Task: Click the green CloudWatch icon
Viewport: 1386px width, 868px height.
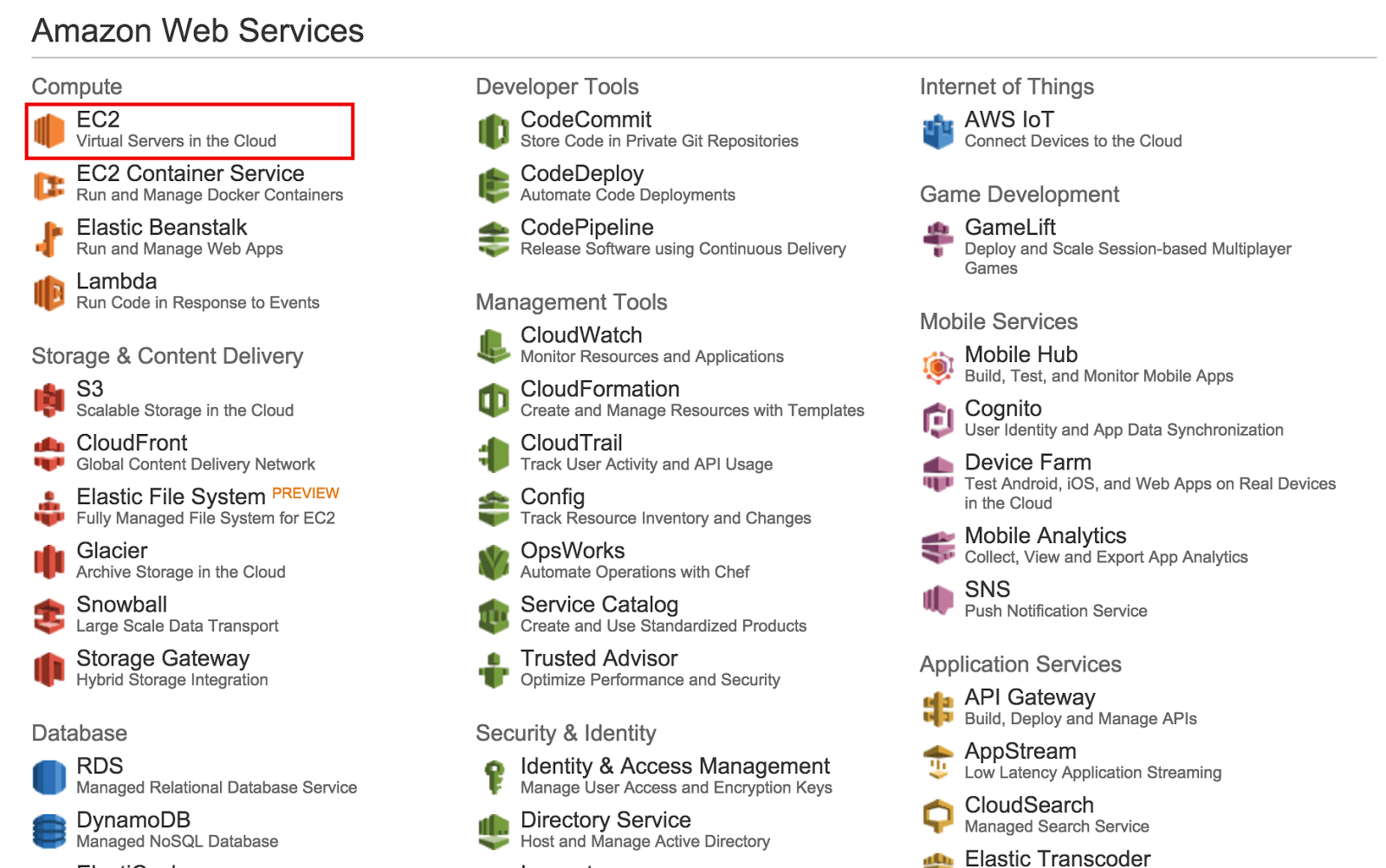Action: [x=494, y=347]
